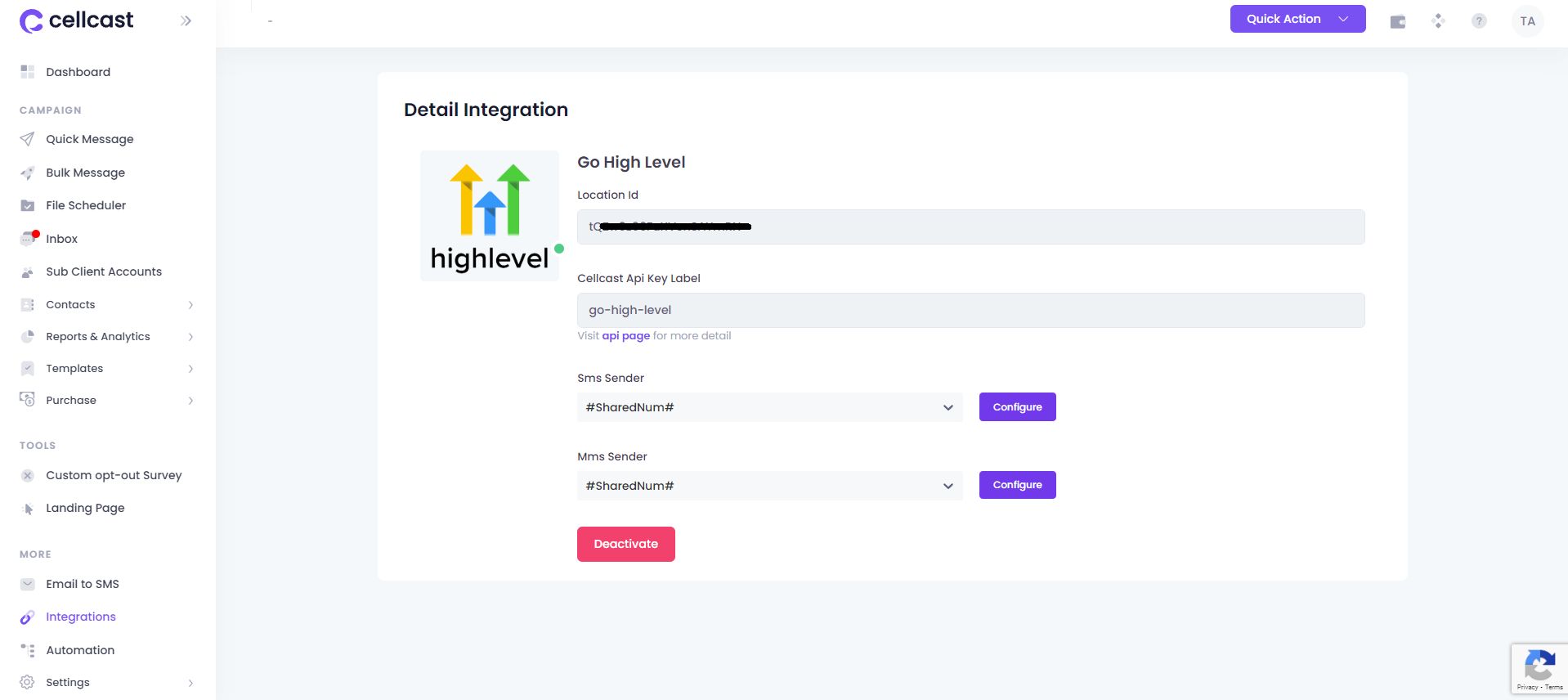This screenshot has width=1568, height=700.
Task: Click the Dashboard grid icon
Action: pos(28,72)
